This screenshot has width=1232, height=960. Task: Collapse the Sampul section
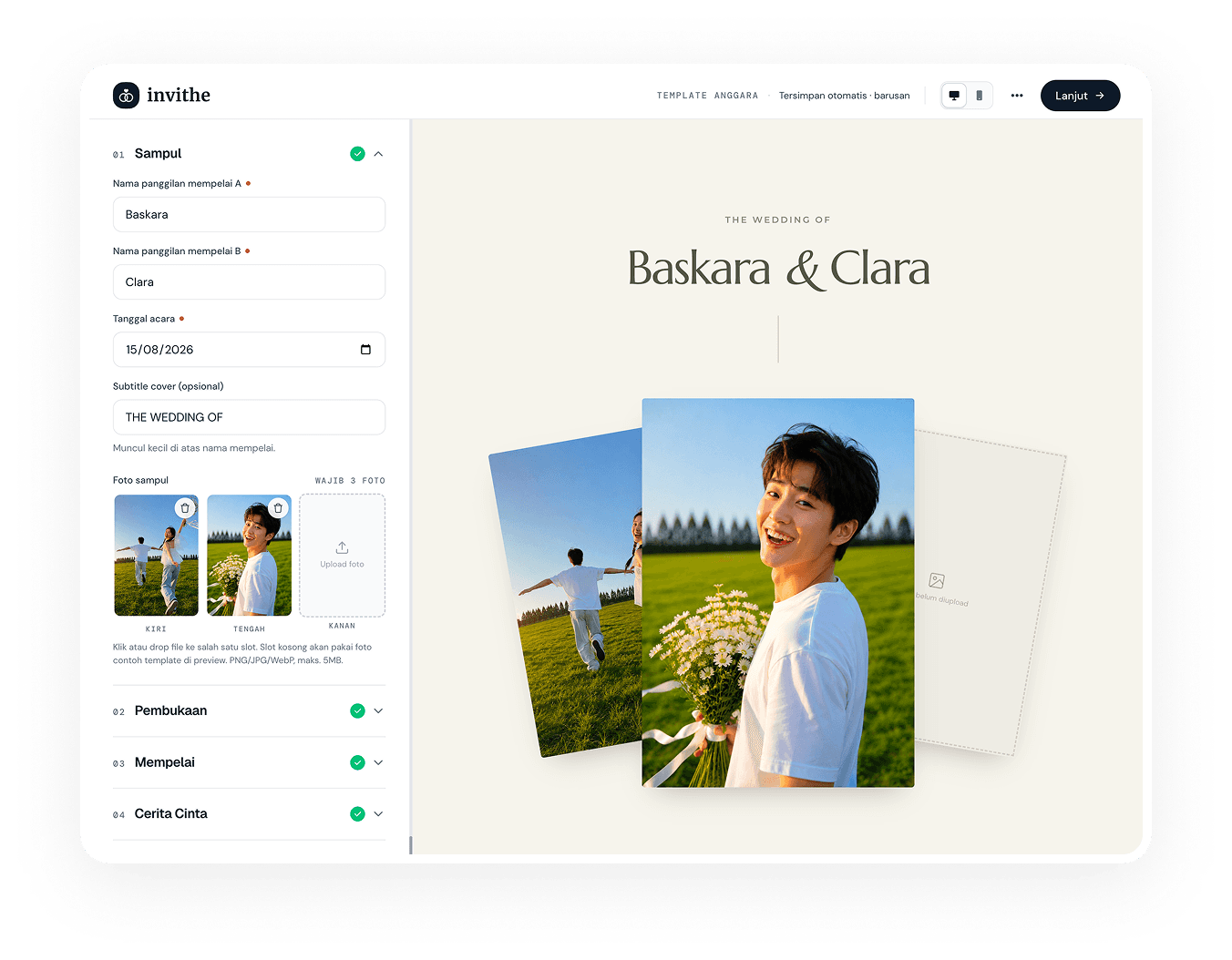378,154
